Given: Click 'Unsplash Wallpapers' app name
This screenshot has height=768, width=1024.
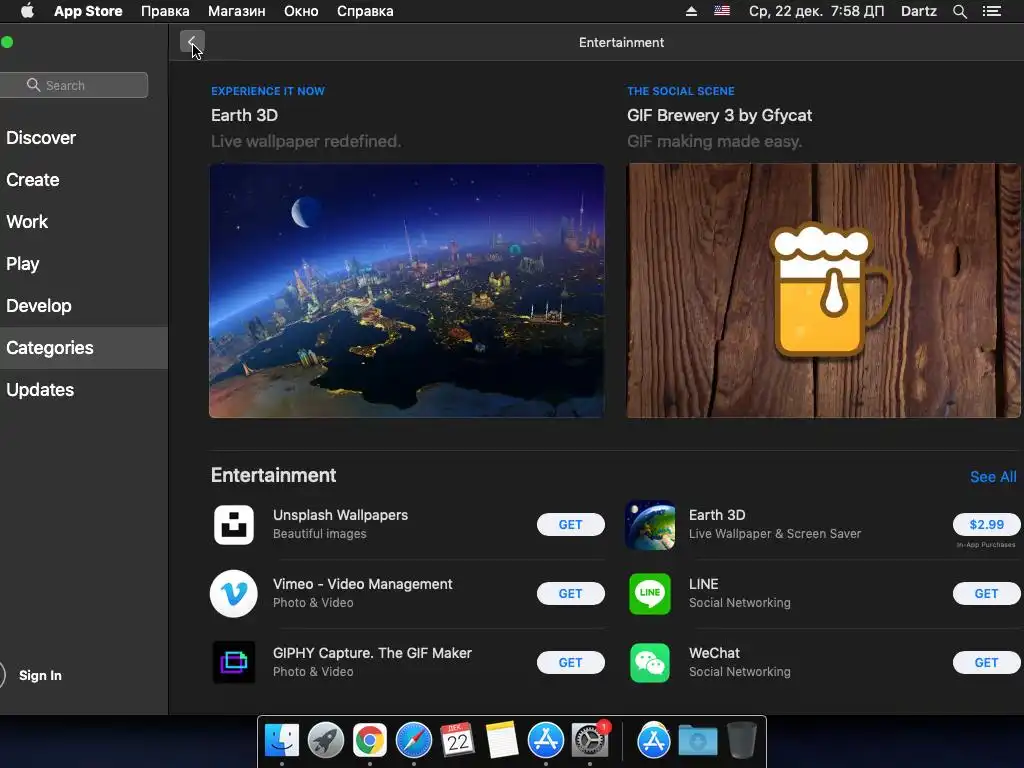Looking at the screenshot, I should pos(340,515).
